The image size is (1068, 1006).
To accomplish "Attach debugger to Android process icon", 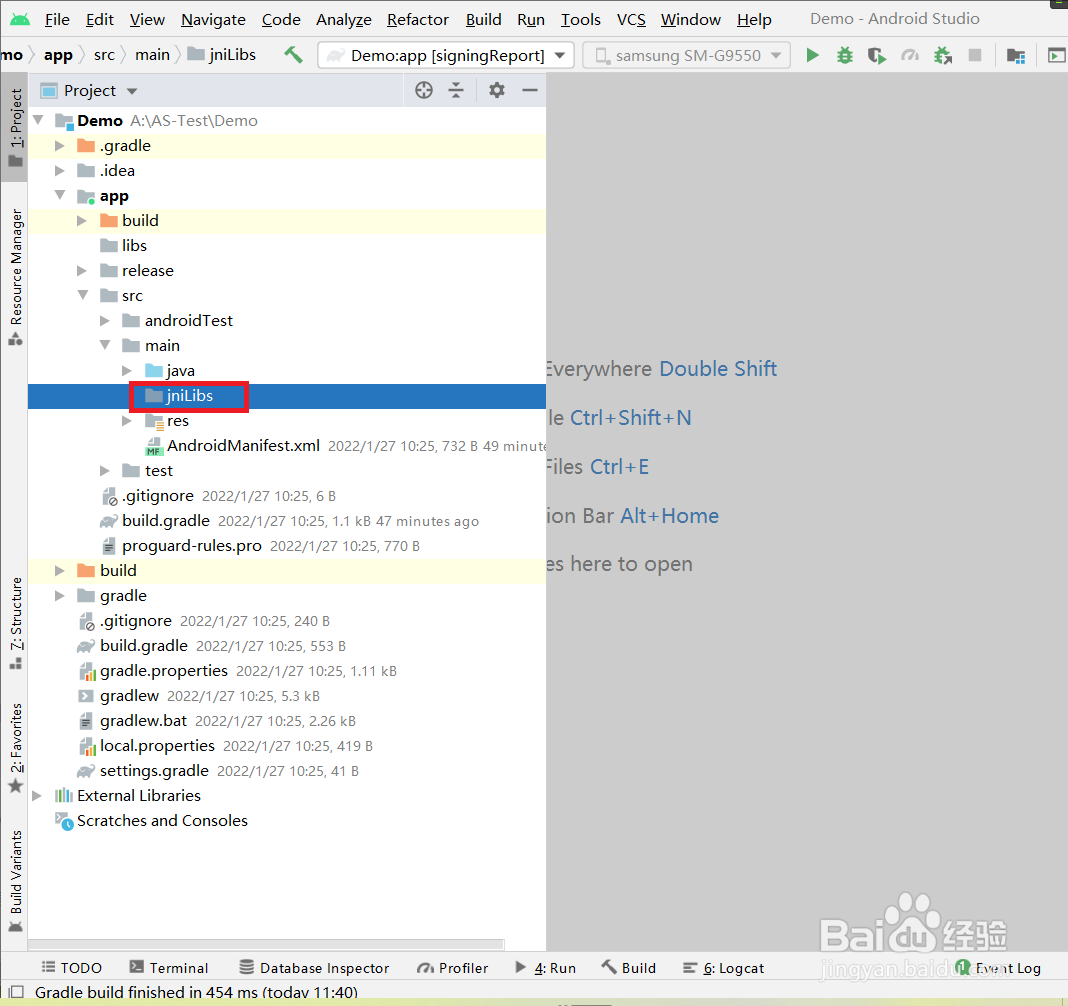I will click(x=943, y=55).
